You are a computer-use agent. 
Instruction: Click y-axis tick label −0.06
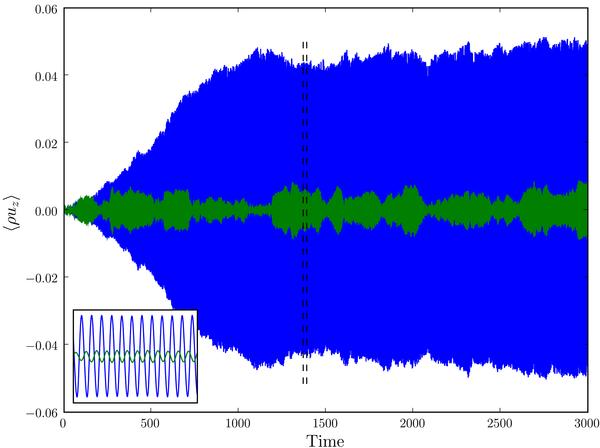(37, 412)
